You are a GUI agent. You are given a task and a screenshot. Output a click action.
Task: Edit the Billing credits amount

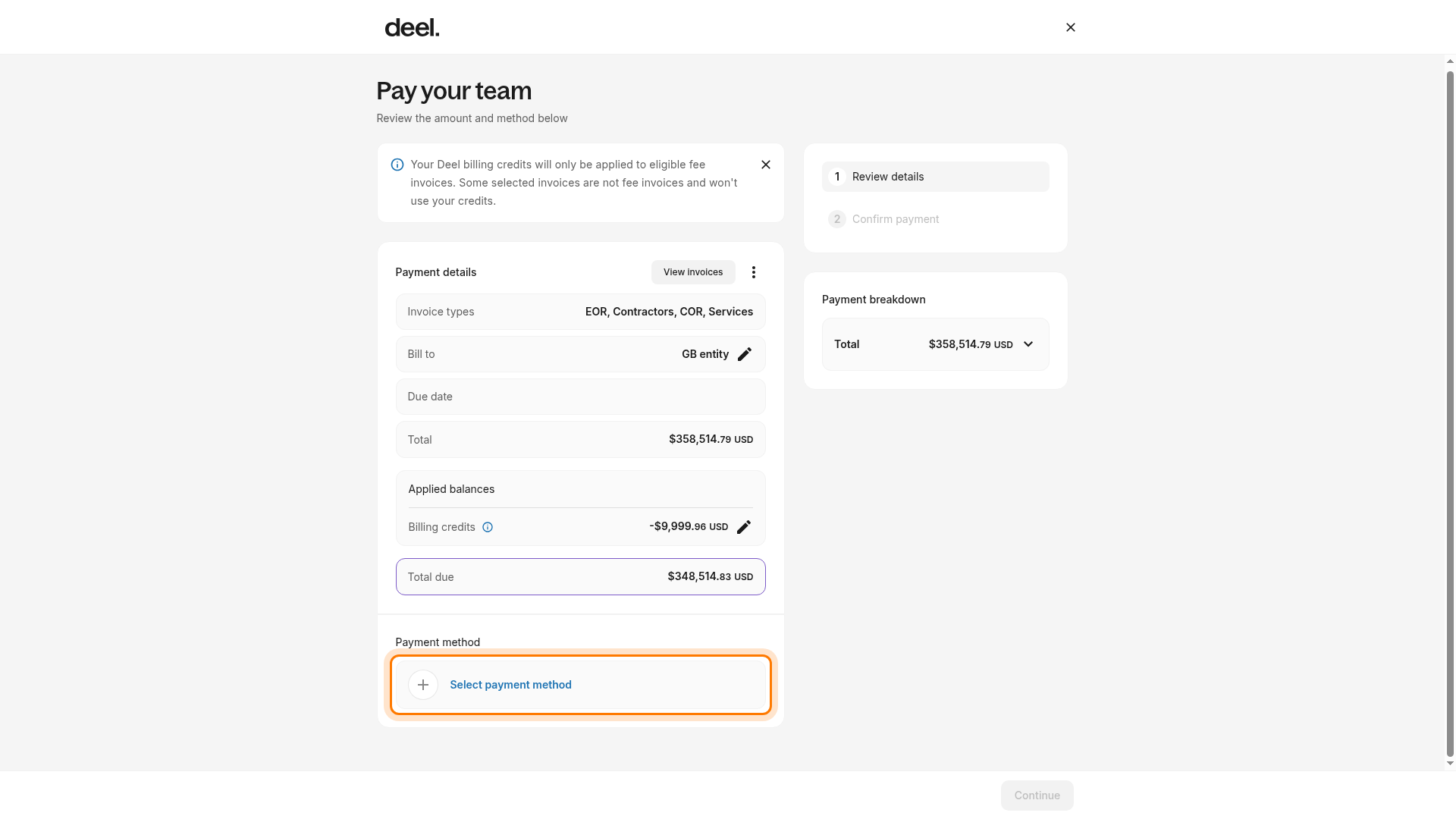[743, 527]
